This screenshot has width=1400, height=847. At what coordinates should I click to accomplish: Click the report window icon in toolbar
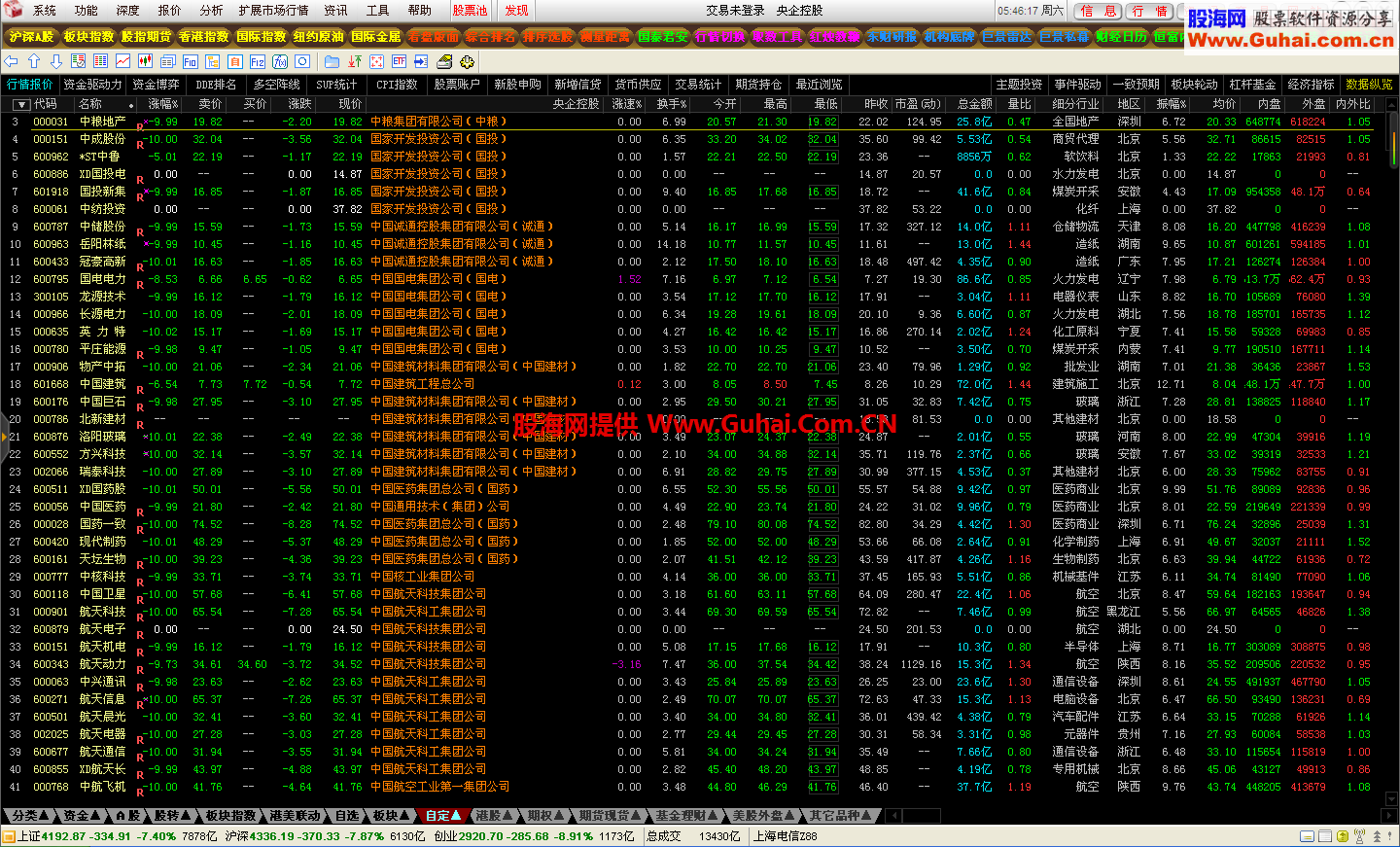coord(168,61)
